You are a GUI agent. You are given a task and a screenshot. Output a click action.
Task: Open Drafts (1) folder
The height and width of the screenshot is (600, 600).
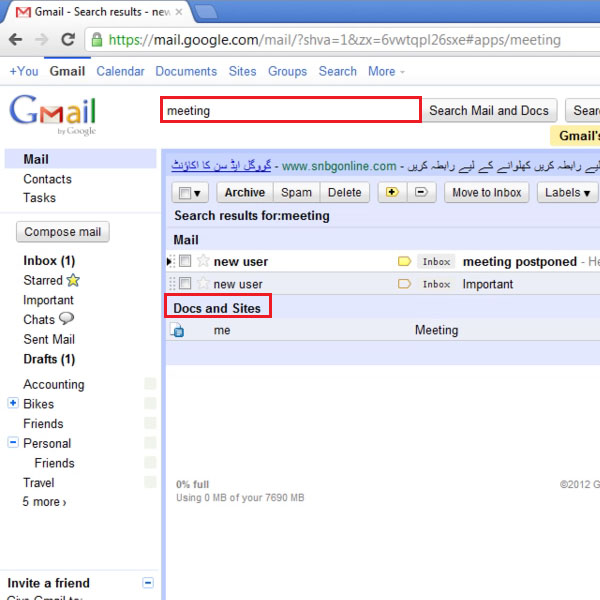[49, 359]
